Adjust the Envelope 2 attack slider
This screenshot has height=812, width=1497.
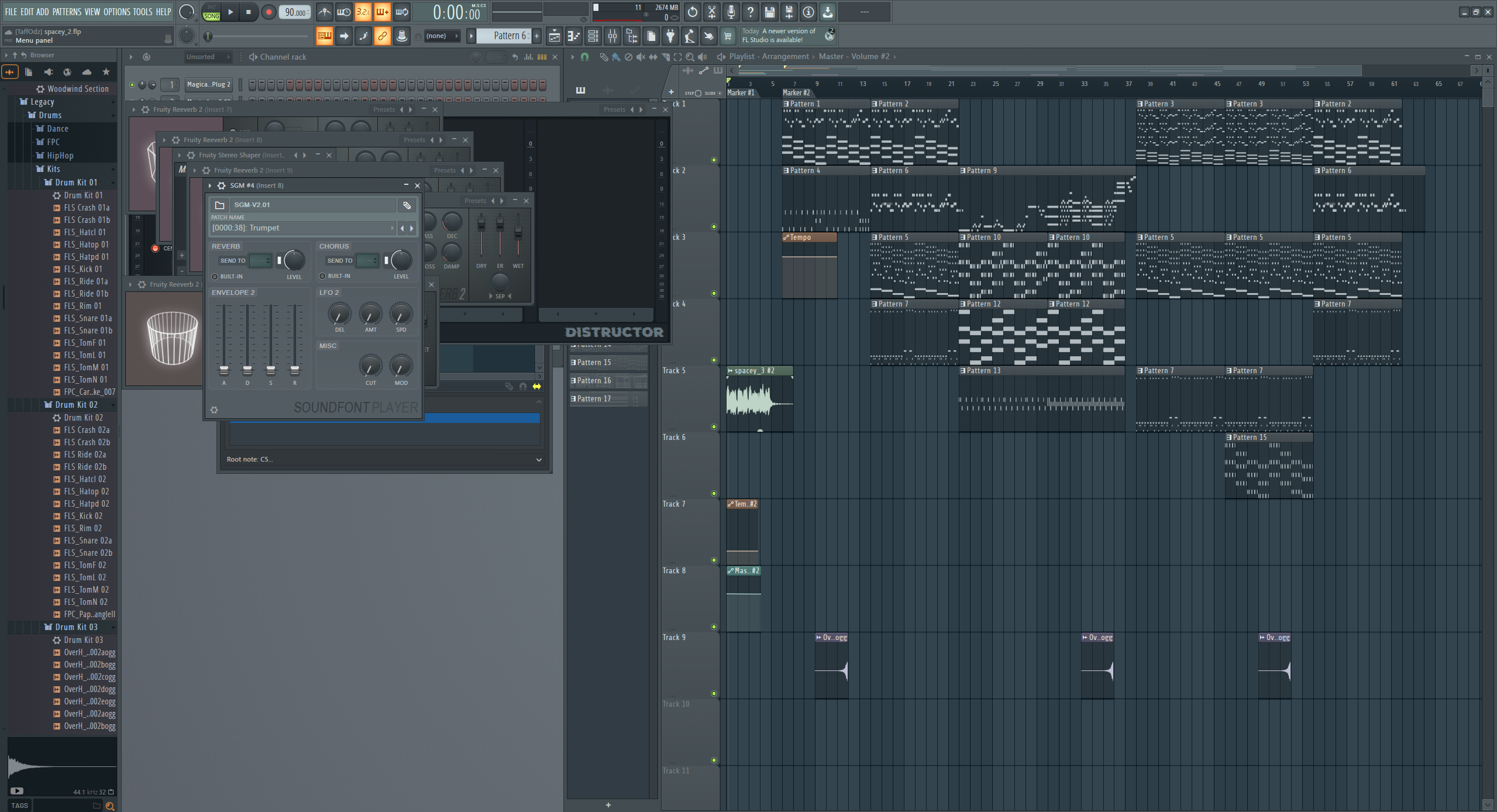click(224, 370)
